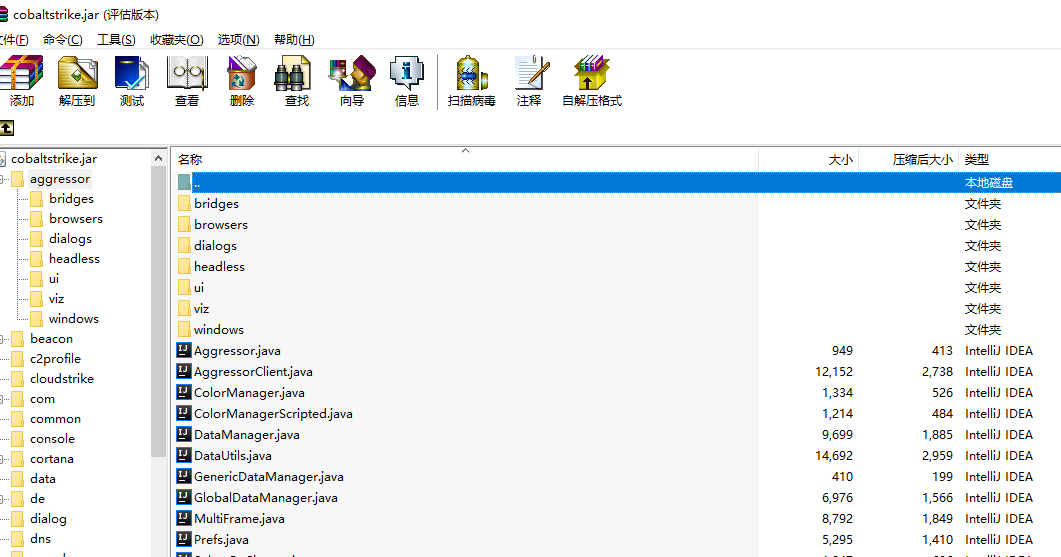Click the file icon of ColorManager.java
This screenshot has height=557, width=1061.
pos(183,392)
